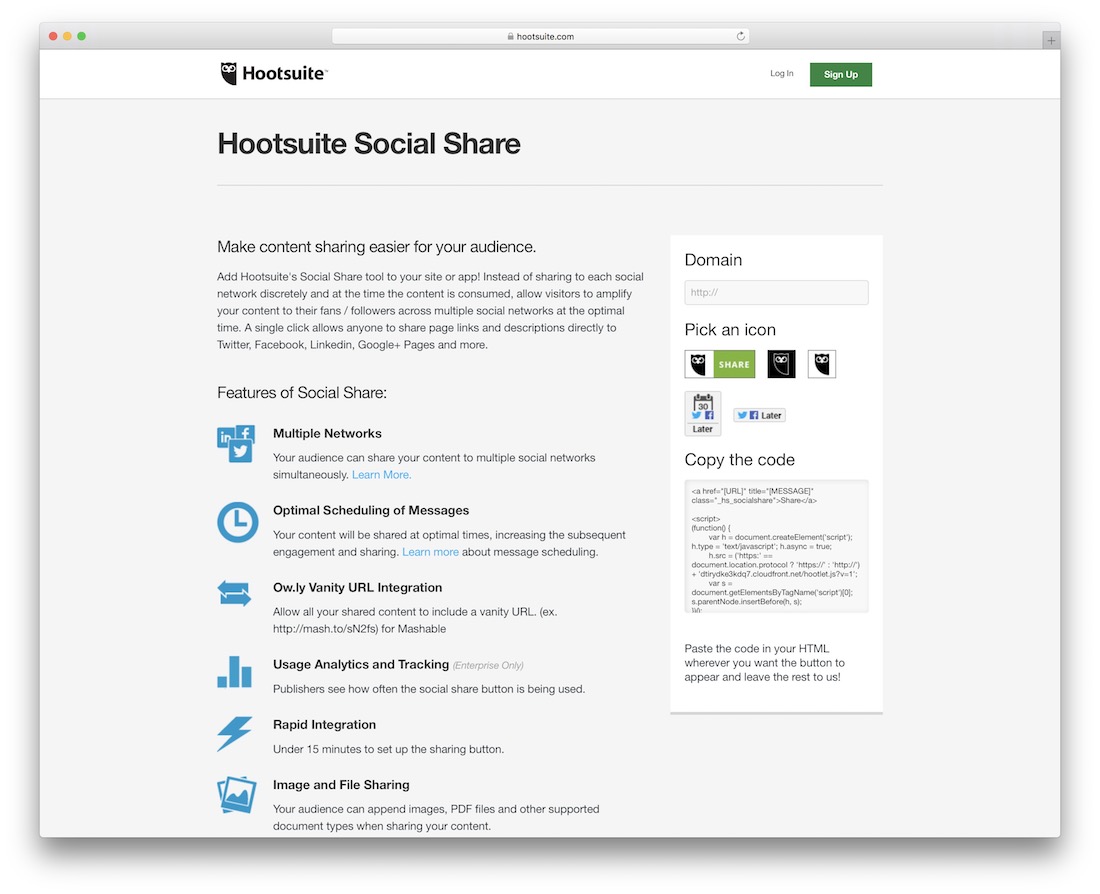Open Learn more link about message scheduling
The image size is (1100, 894).
pyautogui.click(x=430, y=552)
